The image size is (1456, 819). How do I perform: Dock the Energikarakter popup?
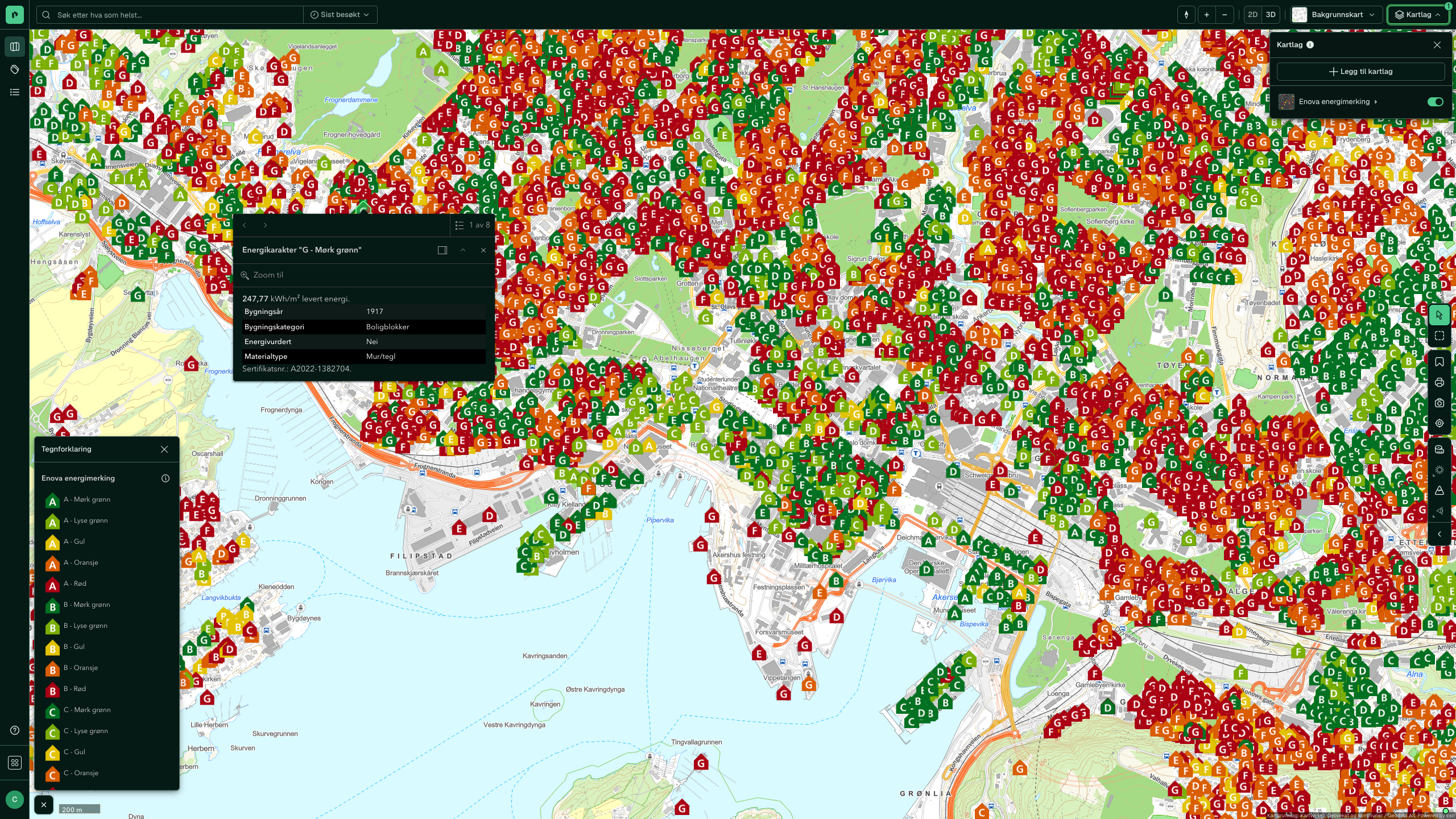[442, 250]
